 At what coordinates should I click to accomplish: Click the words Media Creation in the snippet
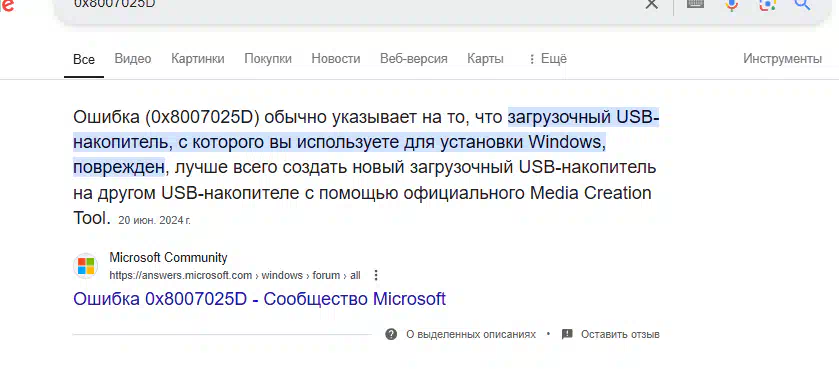pos(591,193)
